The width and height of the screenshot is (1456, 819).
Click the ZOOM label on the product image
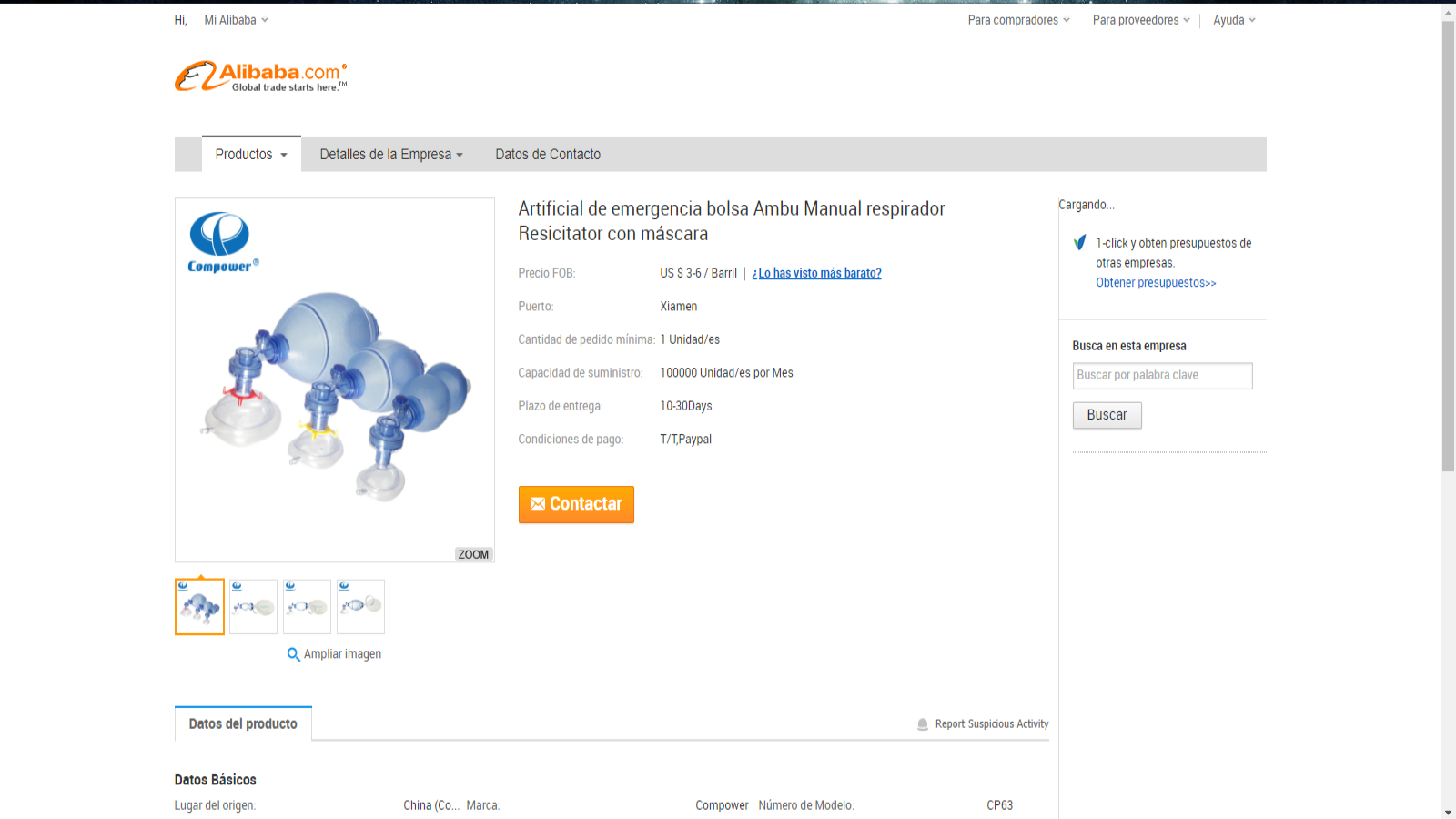coord(473,554)
